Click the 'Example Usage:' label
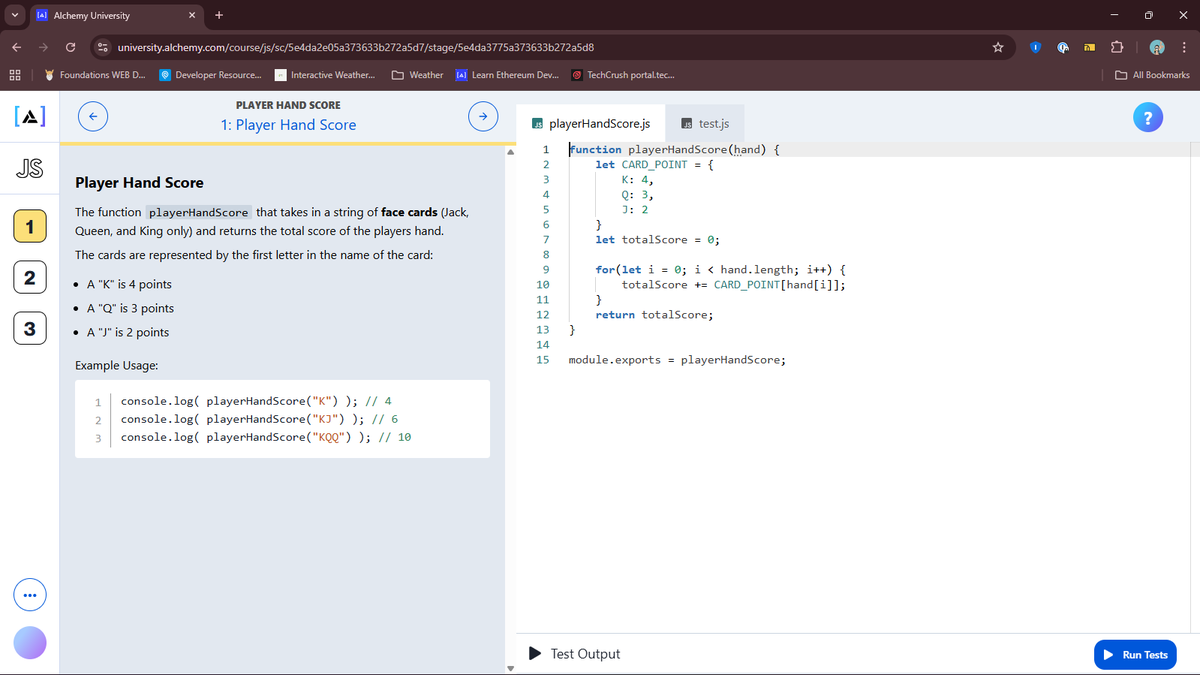The image size is (1200, 675). [x=116, y=367]
